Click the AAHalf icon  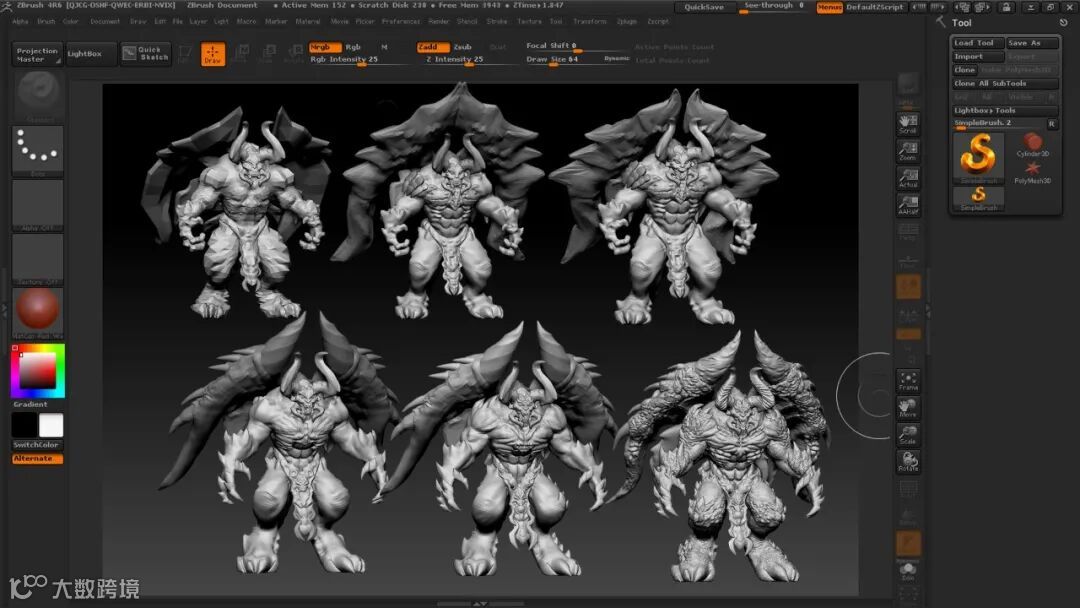908,205
